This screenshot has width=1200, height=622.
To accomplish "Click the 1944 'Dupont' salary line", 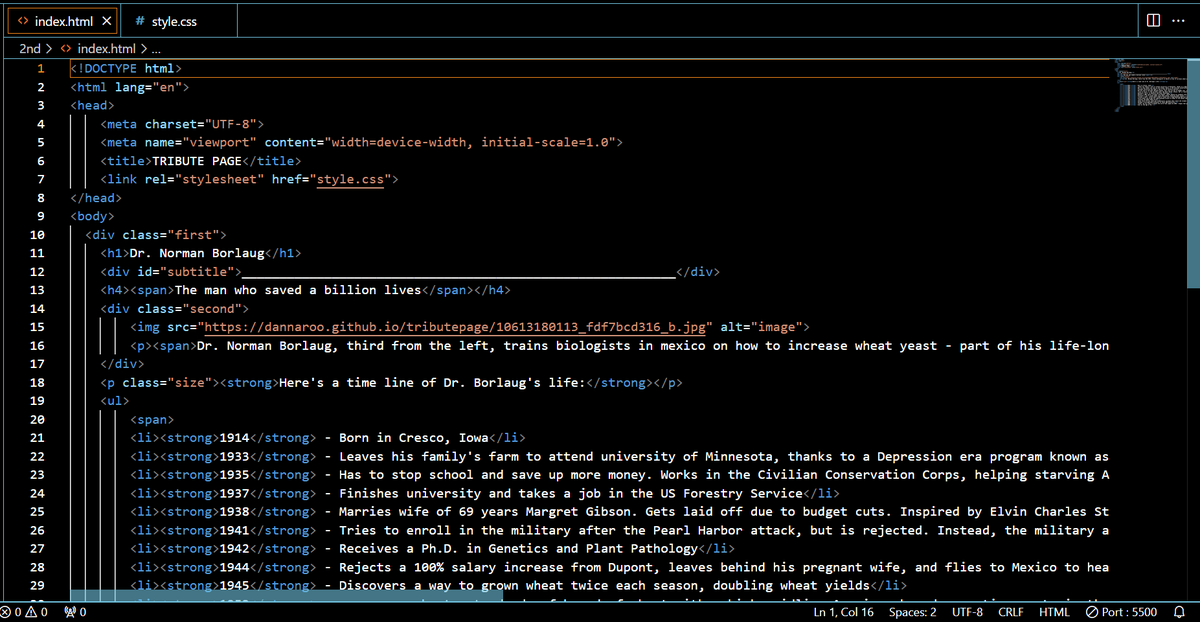I will pyautogui.click(x=619, y=567).
